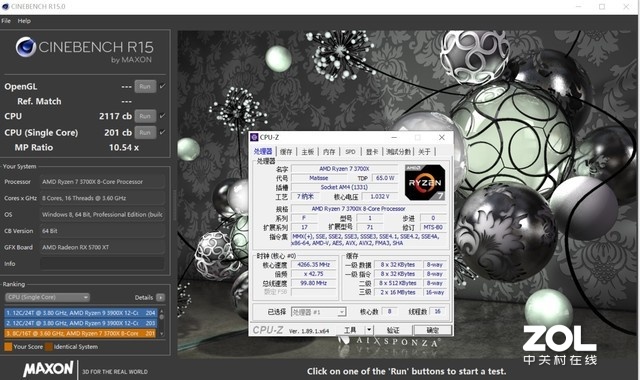Click the Matisse code name field
640x380 pixels.
319,178
